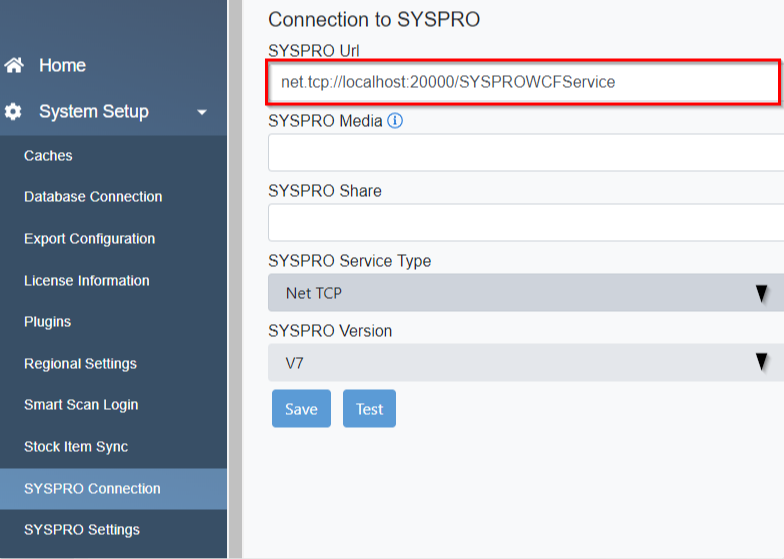Click the System Setup gear icon
Viewport: 784px width, 559px height.
[13, 112]
